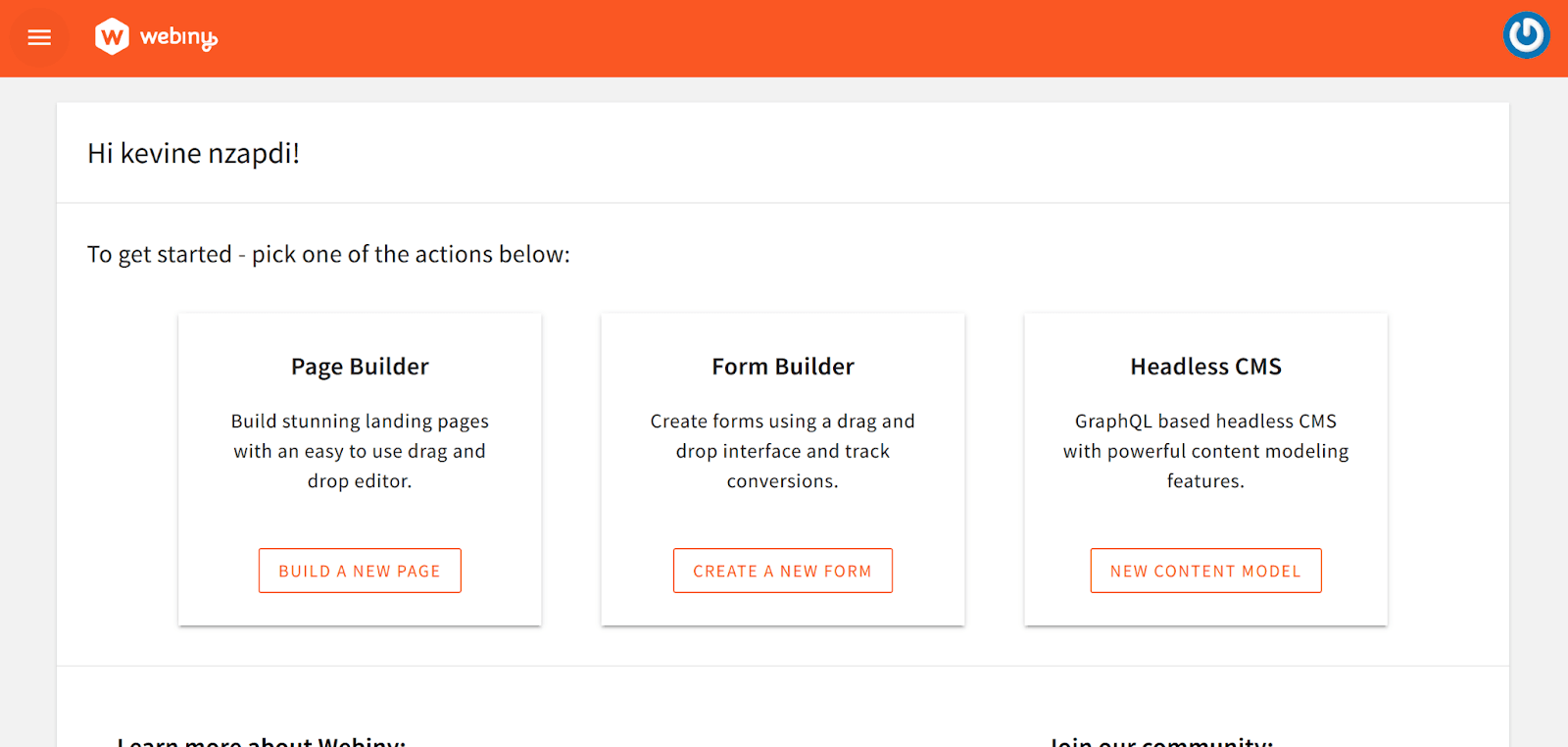Click the 'Join our community' heading
Image resolution: width=1568 pixels, height=747 pixels.
1161,741
